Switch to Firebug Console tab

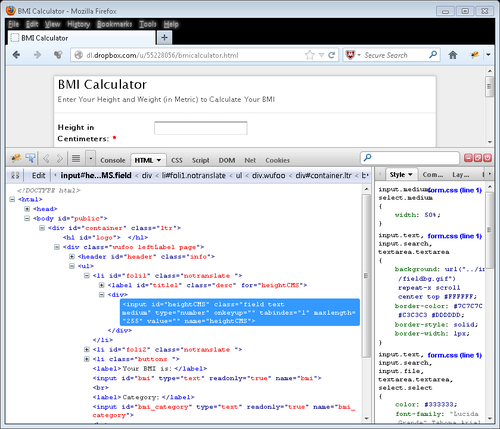113,160
